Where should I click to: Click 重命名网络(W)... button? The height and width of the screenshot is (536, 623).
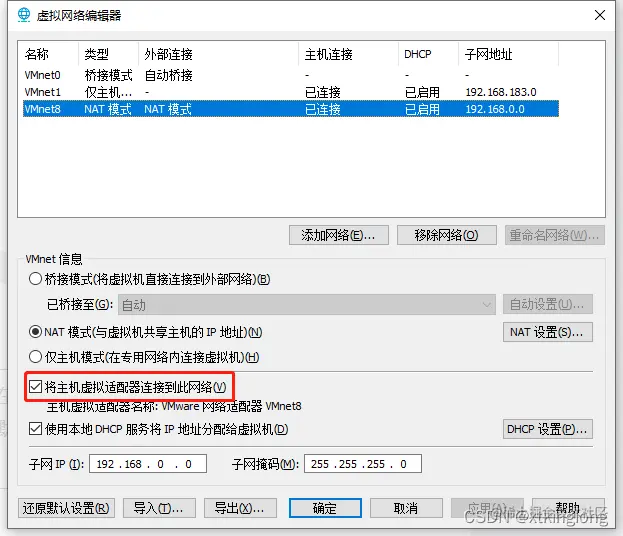pyautogui.click(x=555, y=235)
